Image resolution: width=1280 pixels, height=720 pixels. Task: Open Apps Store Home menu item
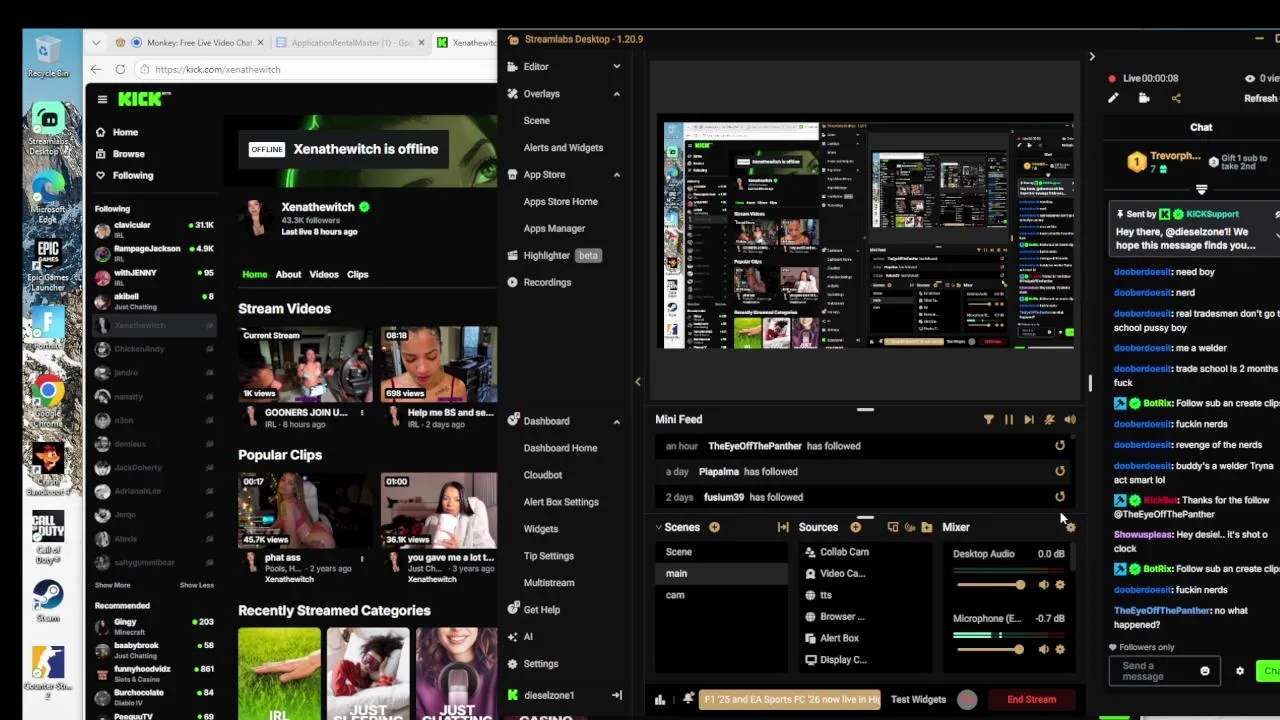coord(560,201)
